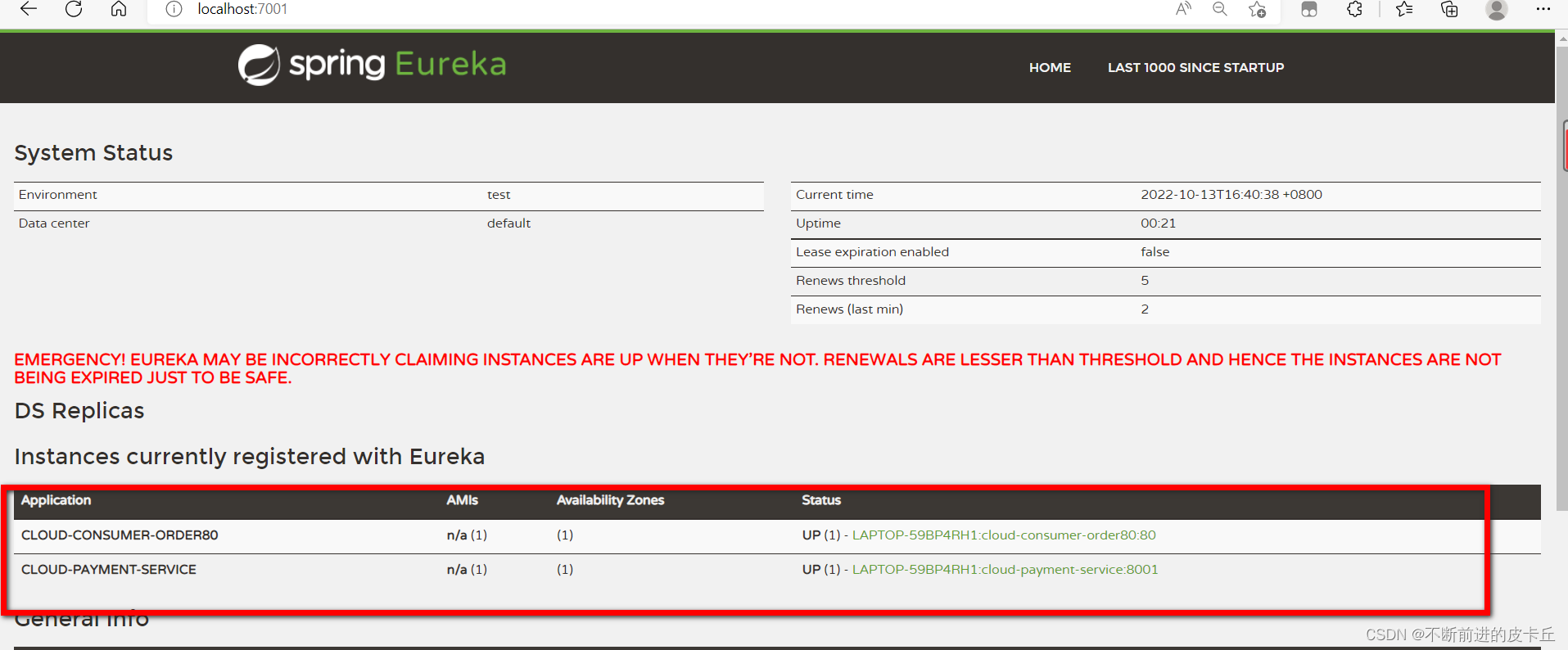Open the collections icon
1568x650 pixels.
click(1449, 9)
